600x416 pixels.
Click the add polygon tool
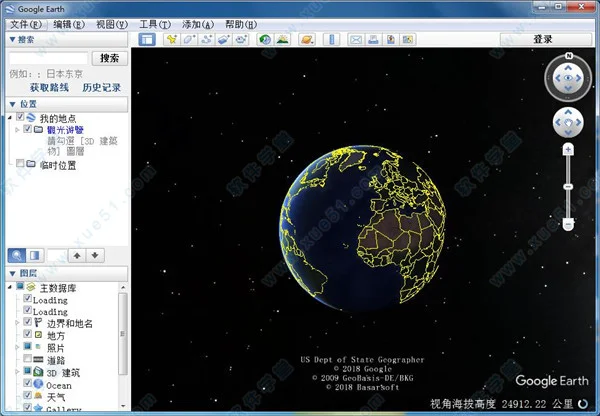click(x=189, y=39)
